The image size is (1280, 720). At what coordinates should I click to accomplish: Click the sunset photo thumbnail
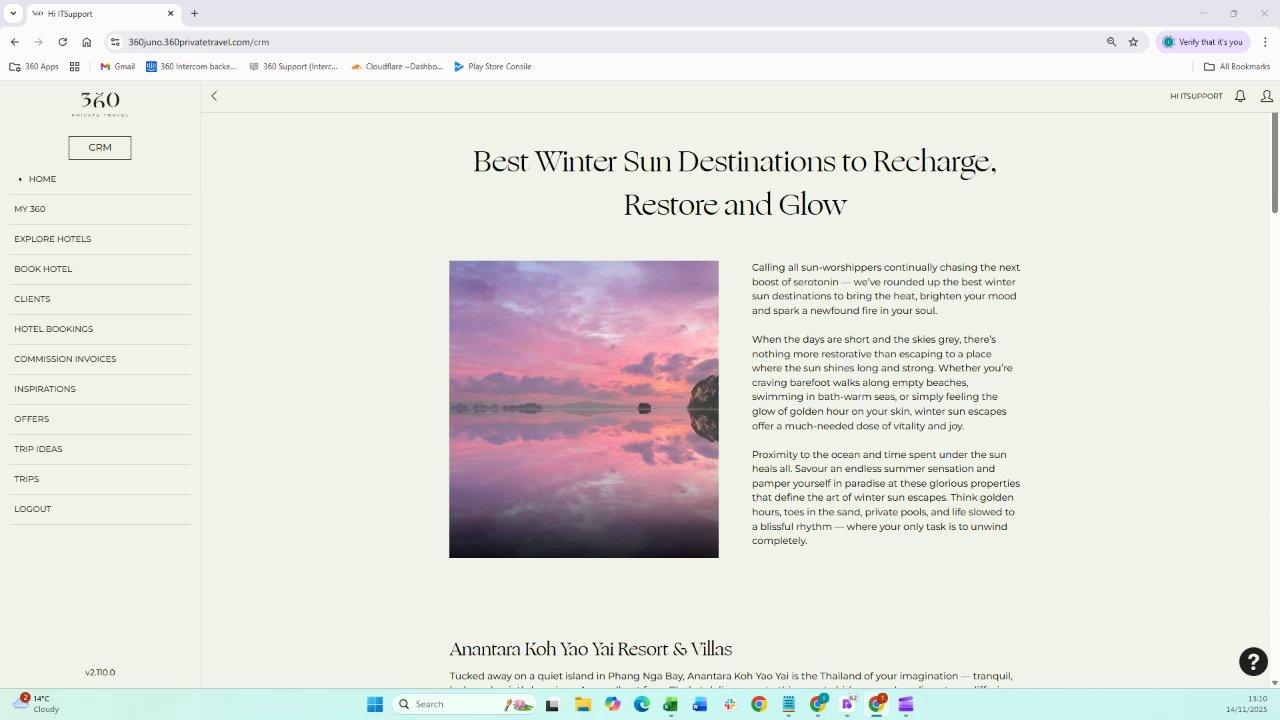click(x=584, y=409)
